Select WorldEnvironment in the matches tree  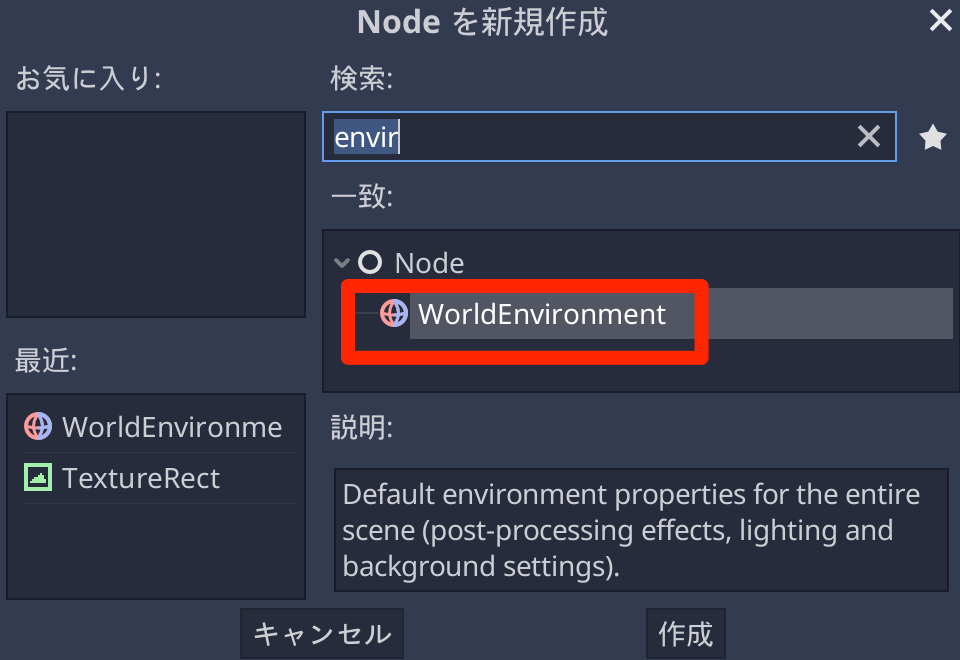(541, 313)
